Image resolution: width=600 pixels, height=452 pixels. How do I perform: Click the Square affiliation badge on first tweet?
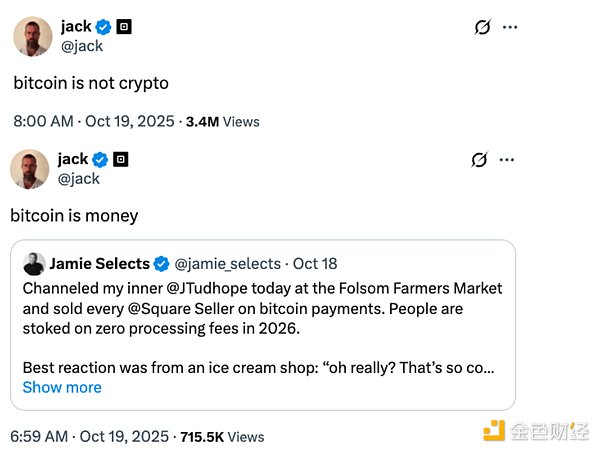tap(124, 26)
